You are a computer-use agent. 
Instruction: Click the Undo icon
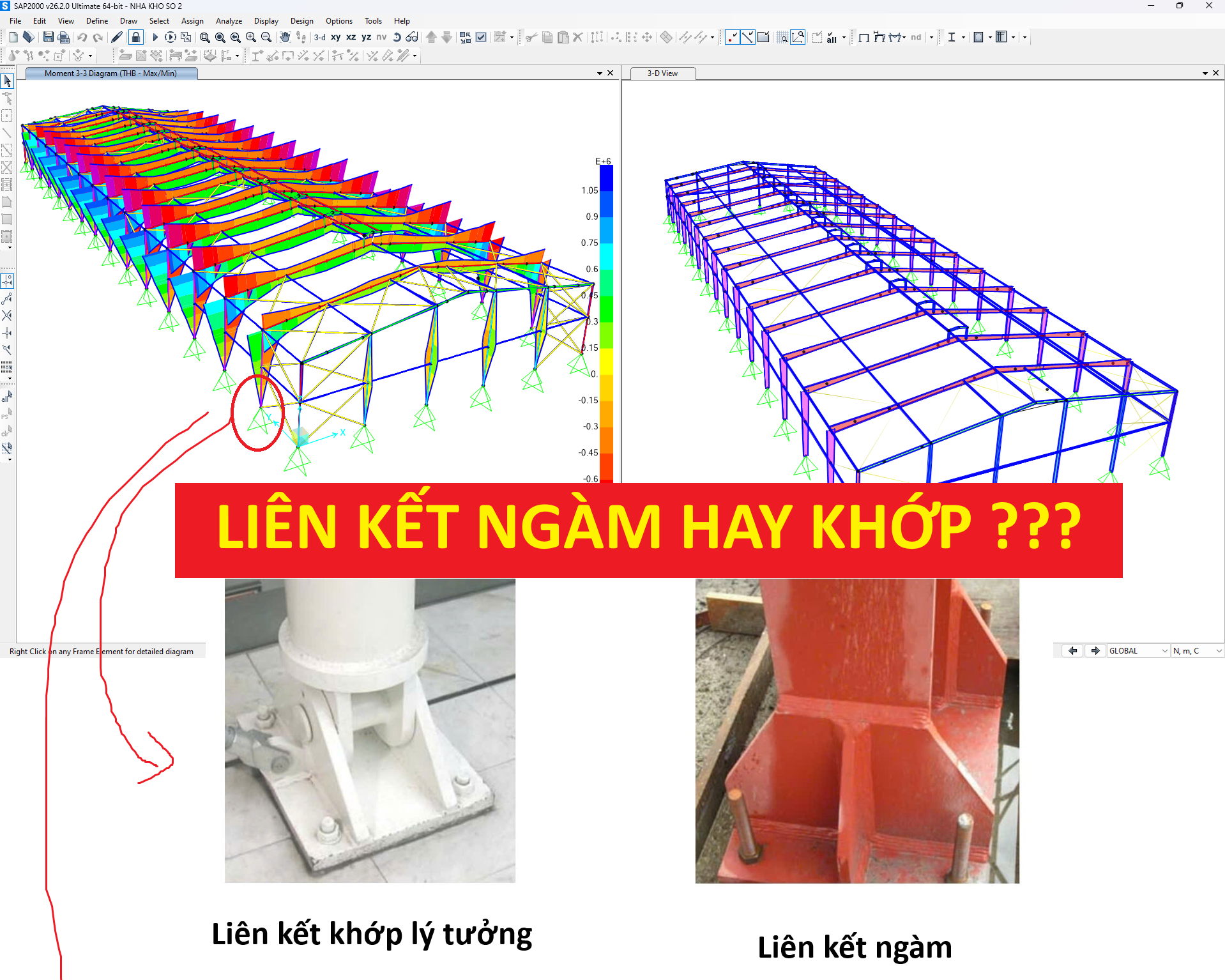click(x=82, y=37)
